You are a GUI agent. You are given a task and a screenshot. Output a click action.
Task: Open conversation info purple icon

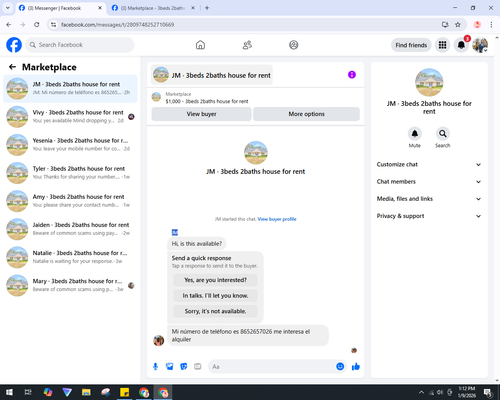point(352,75)
